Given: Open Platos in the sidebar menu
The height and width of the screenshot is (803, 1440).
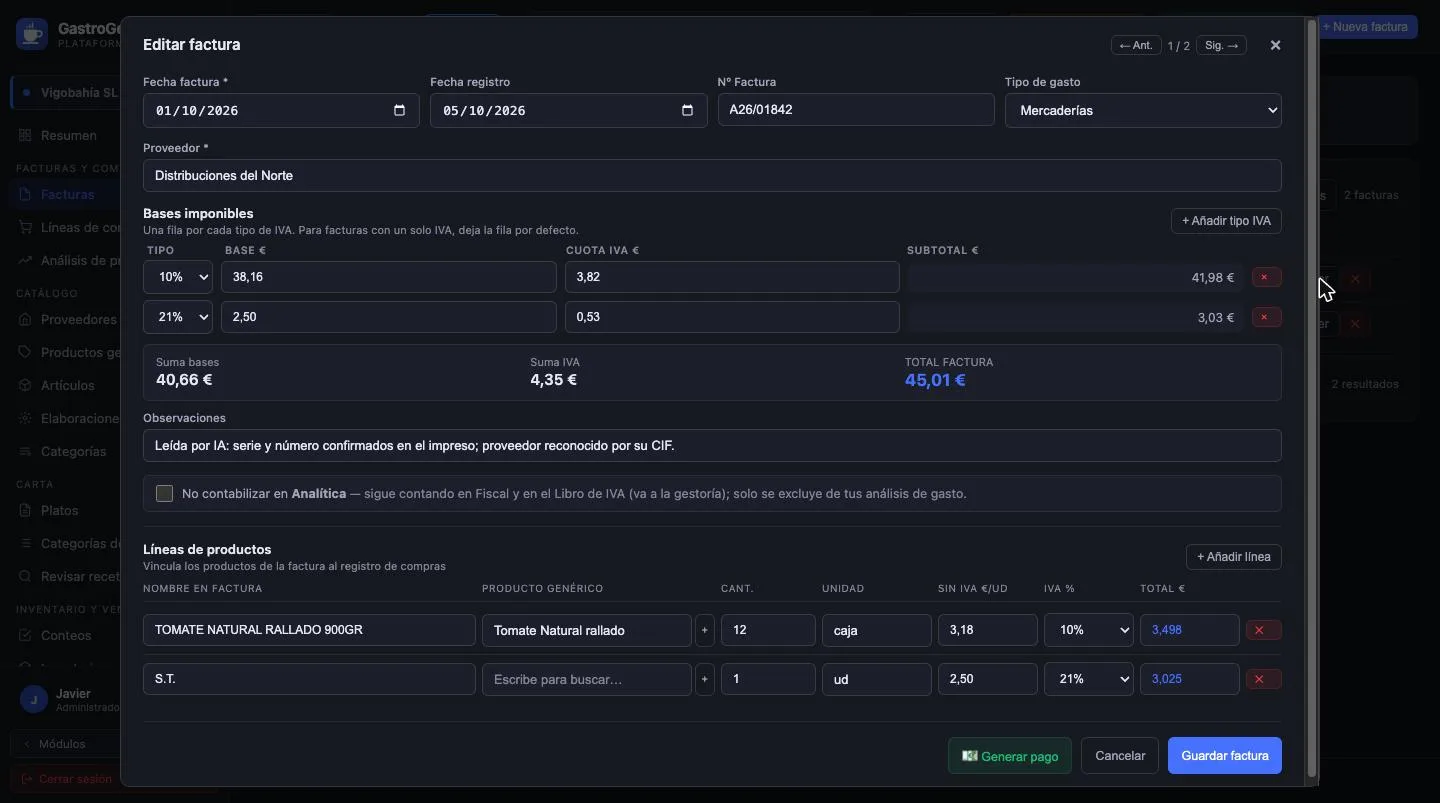Looking at the screenshot, I should tap(59, 510).
